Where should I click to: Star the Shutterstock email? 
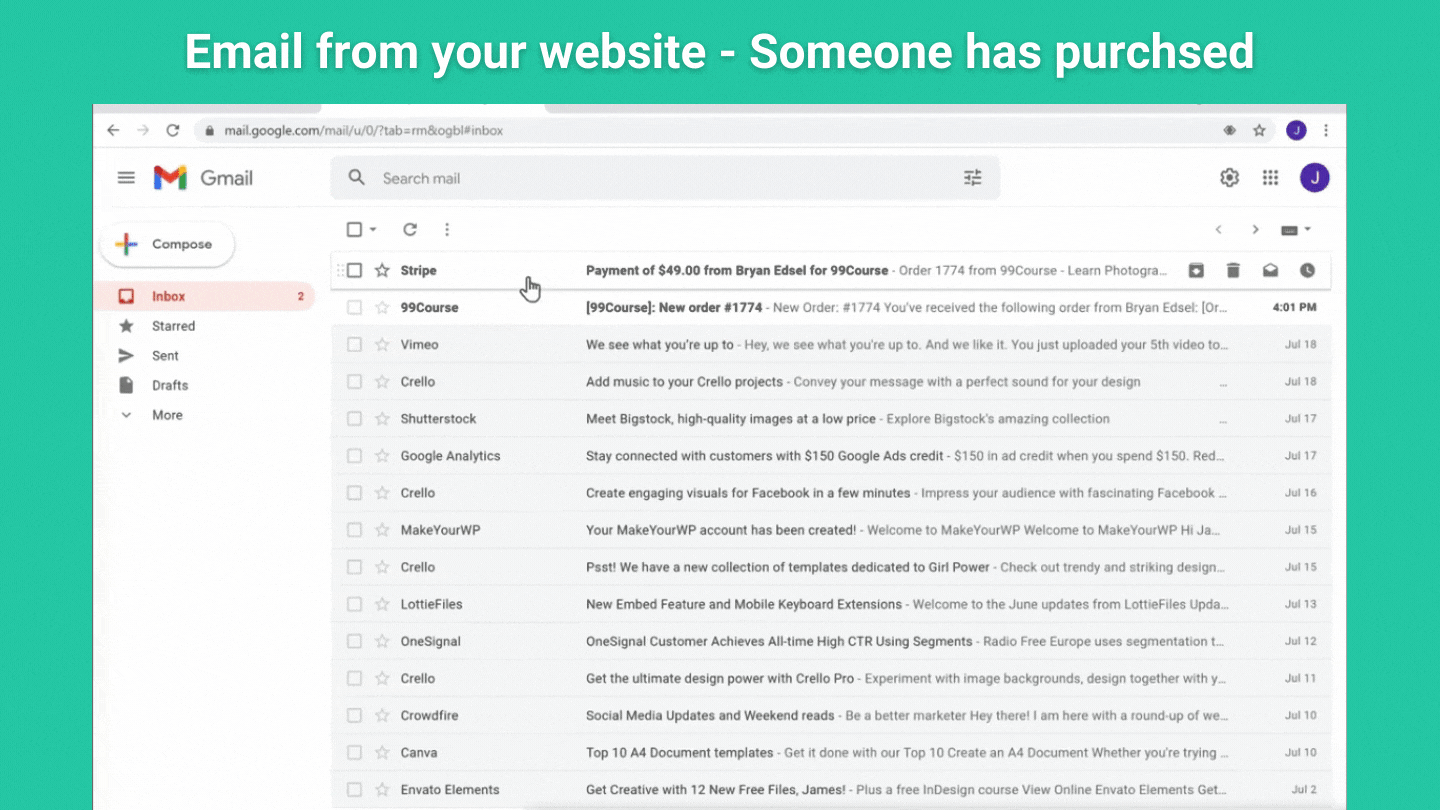382,418
